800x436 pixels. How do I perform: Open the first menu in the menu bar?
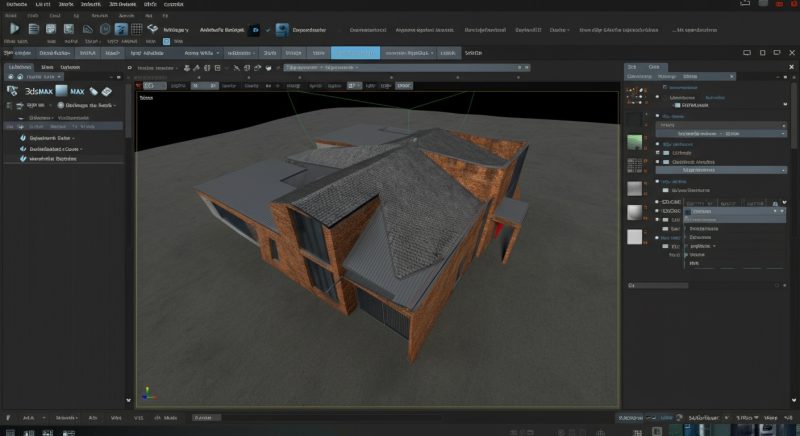point(17,4)
